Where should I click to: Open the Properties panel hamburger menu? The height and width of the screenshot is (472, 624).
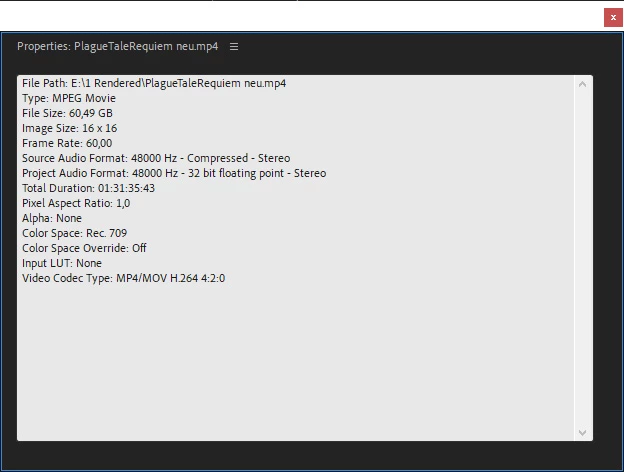pyautogui.click(x=234, y=47)
